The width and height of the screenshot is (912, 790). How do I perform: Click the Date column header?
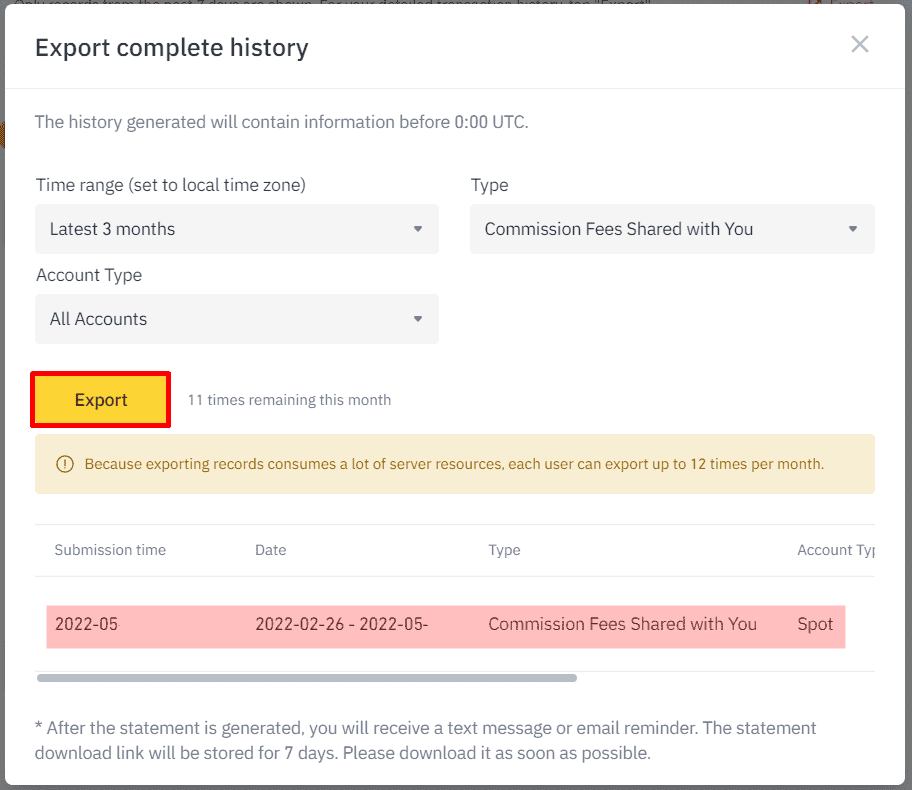pyautogui.click(x=270, y=550)
